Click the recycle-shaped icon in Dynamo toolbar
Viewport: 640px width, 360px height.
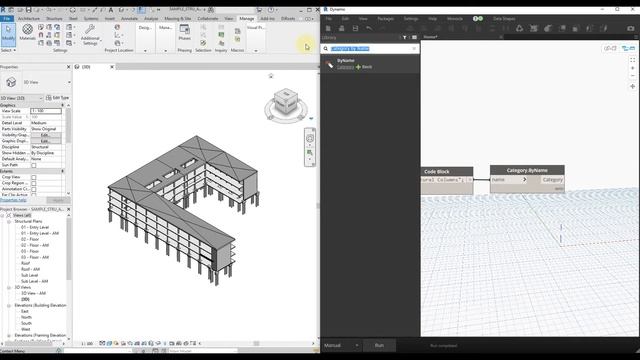tap(519, 28)
